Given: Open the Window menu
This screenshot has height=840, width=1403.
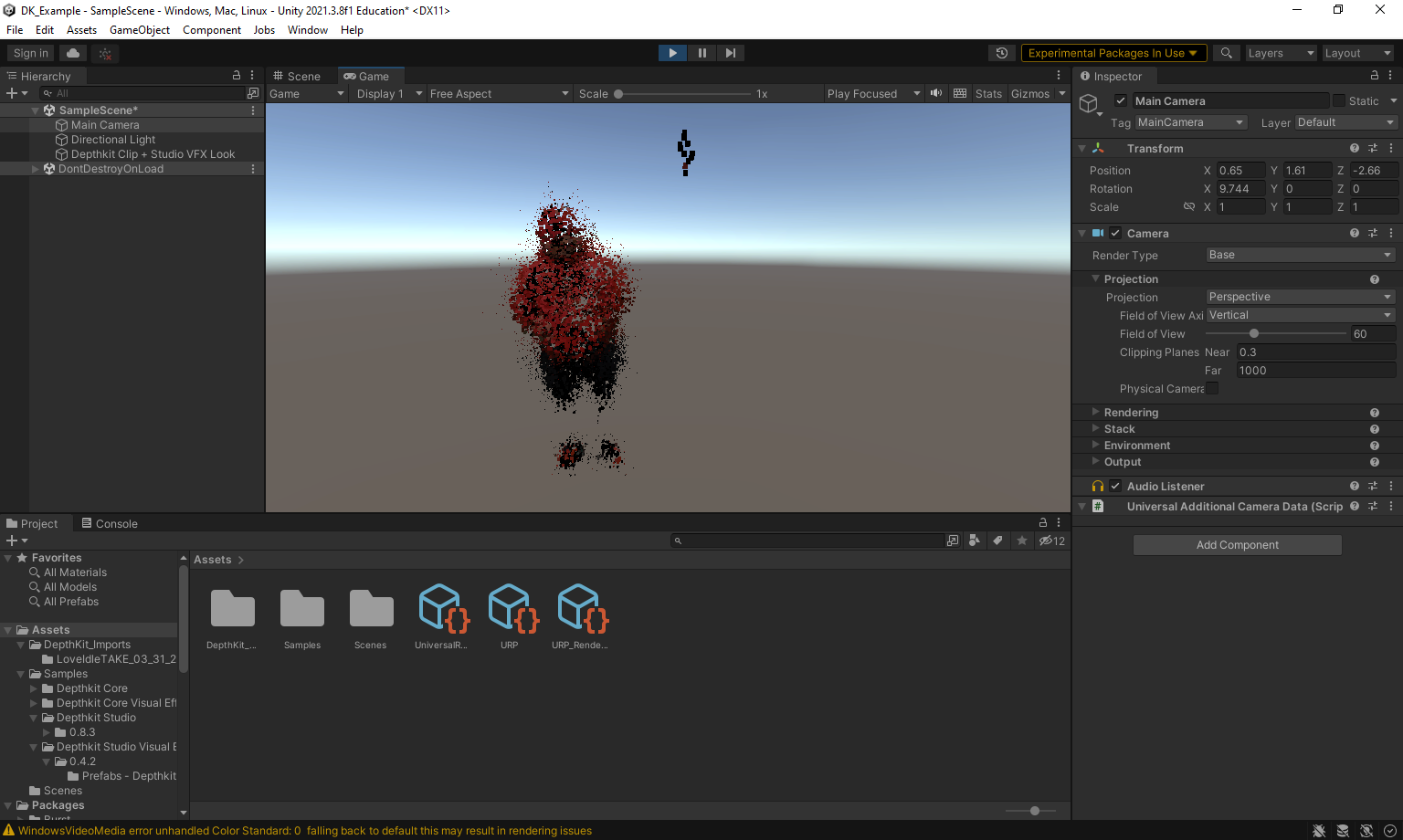Looking at the screenshot, I should (x=307, y=29).
